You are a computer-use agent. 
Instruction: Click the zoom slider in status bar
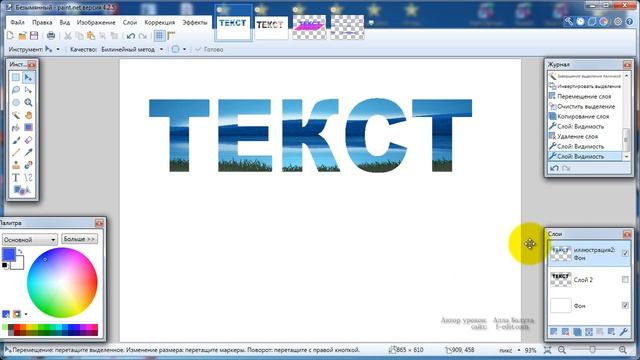tap(592, 350)
